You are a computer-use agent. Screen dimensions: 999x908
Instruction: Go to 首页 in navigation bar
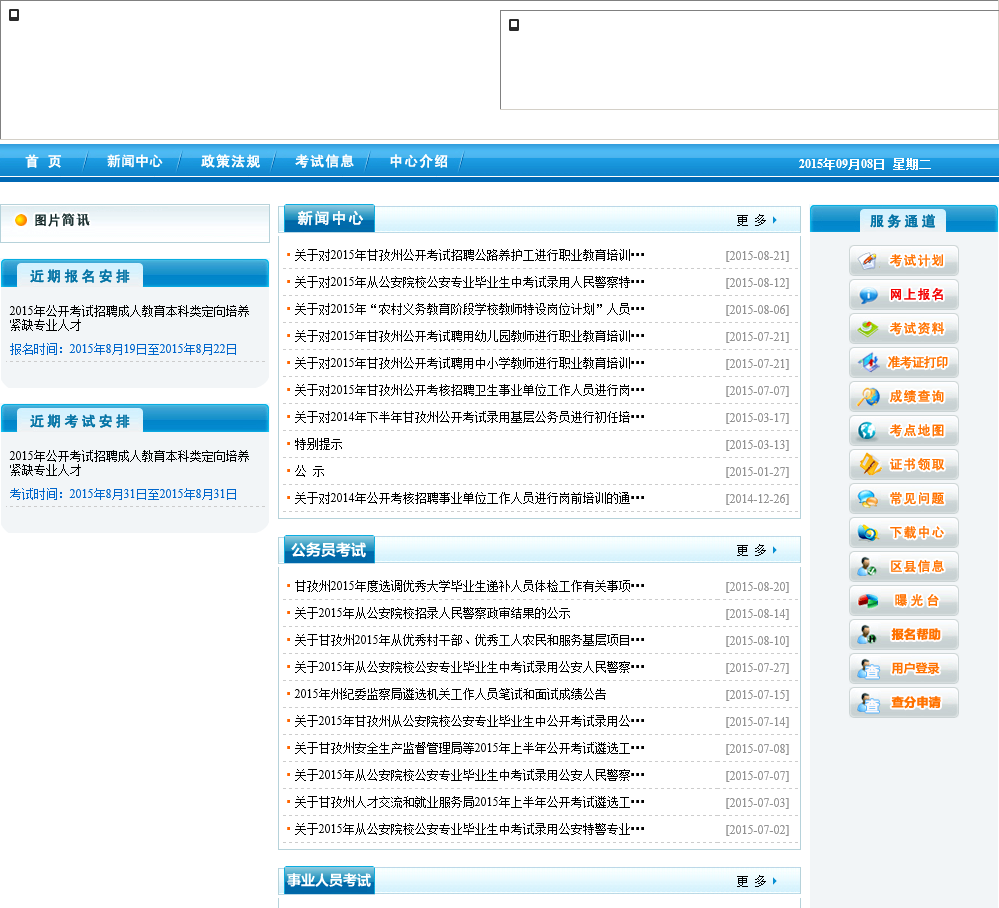tap(43, 161)
